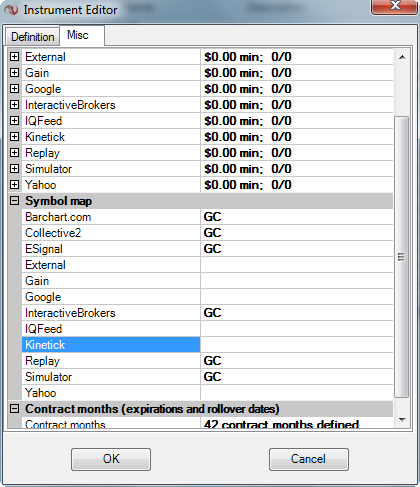The image size is (420, 487).
Task: Click InteractiveBrokers commission value $0.00 min
Action: tap(297, 105)
